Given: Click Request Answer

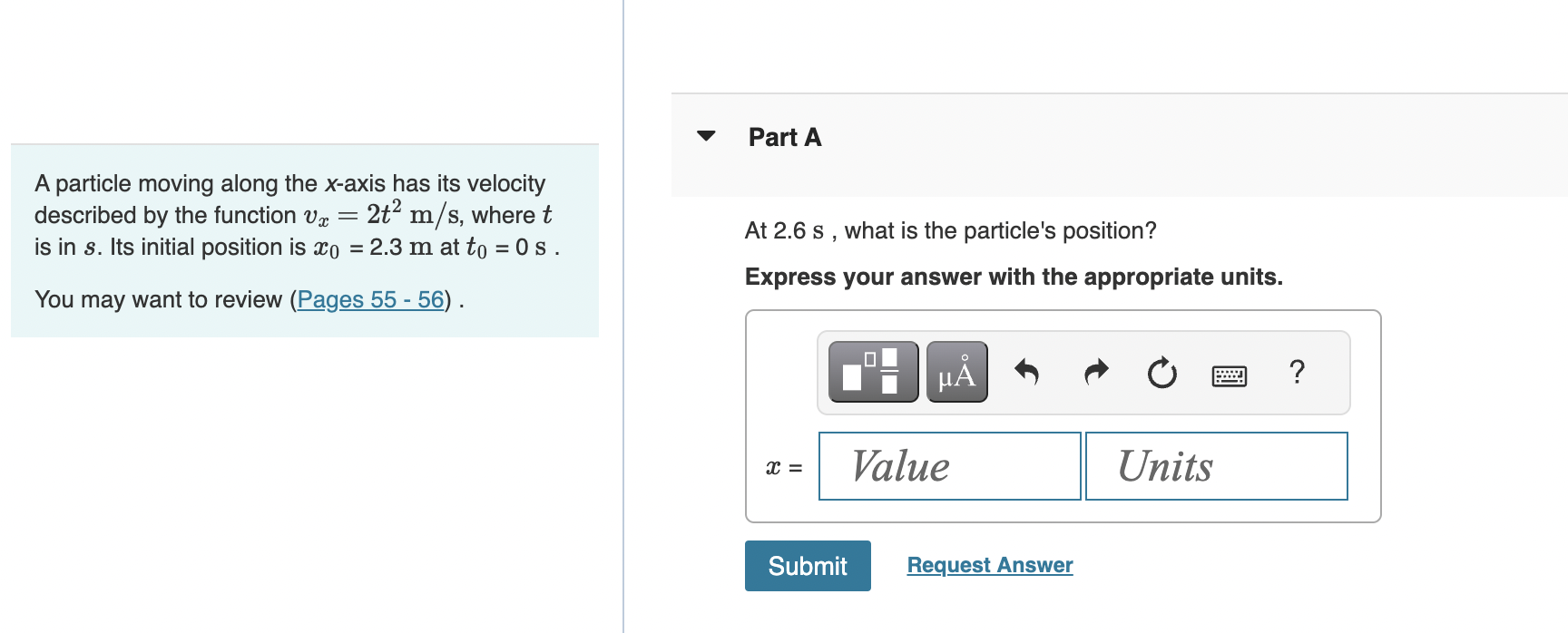Looking at the screenshot, I should coord(989,564).
